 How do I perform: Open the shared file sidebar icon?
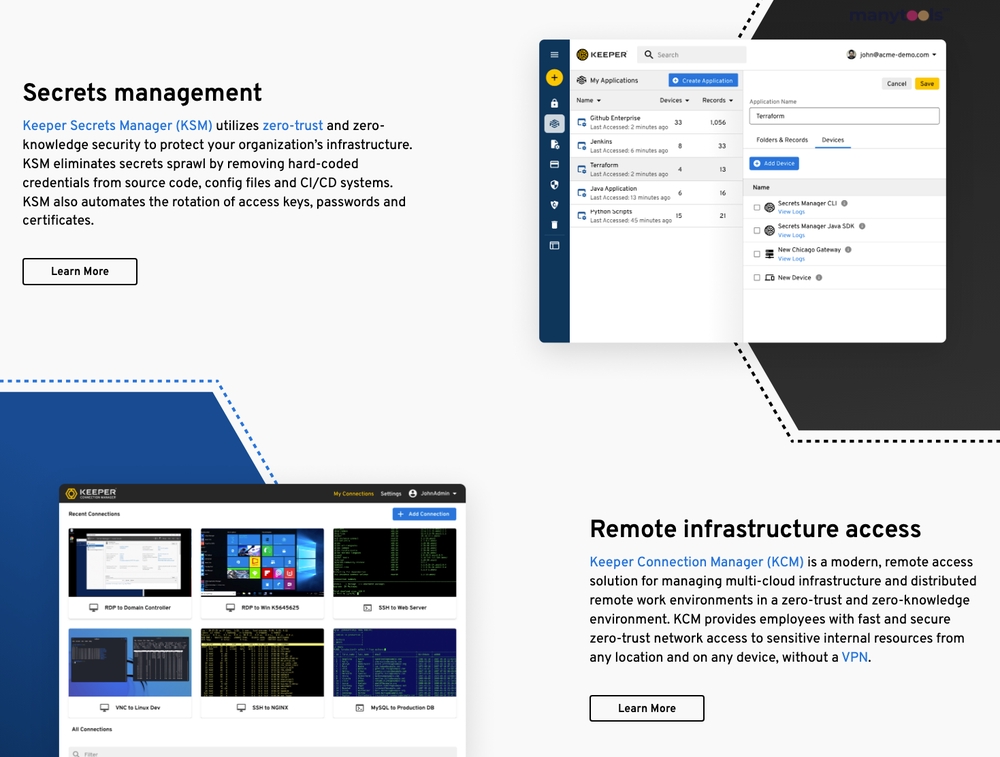coord(554,144)
